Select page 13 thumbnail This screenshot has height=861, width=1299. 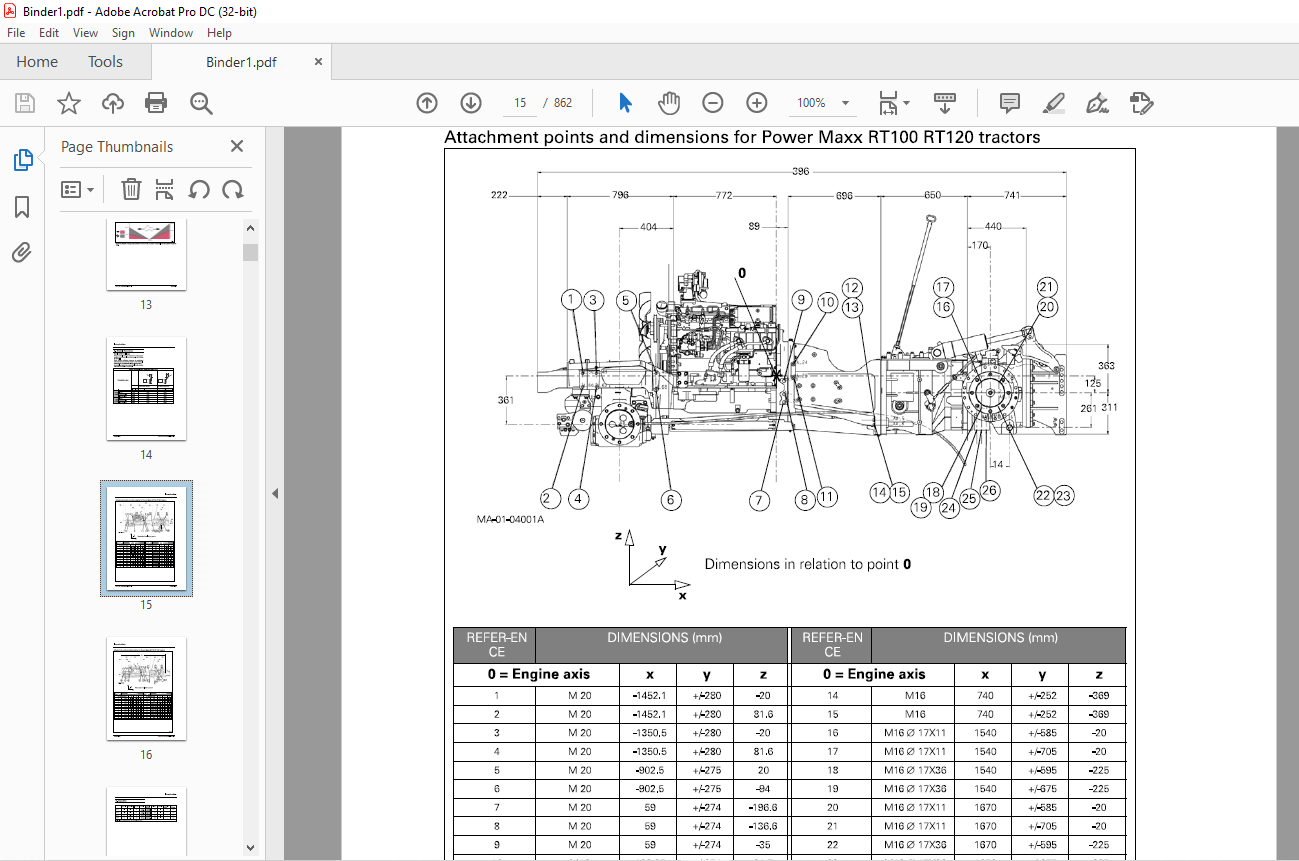click(146, 256)
